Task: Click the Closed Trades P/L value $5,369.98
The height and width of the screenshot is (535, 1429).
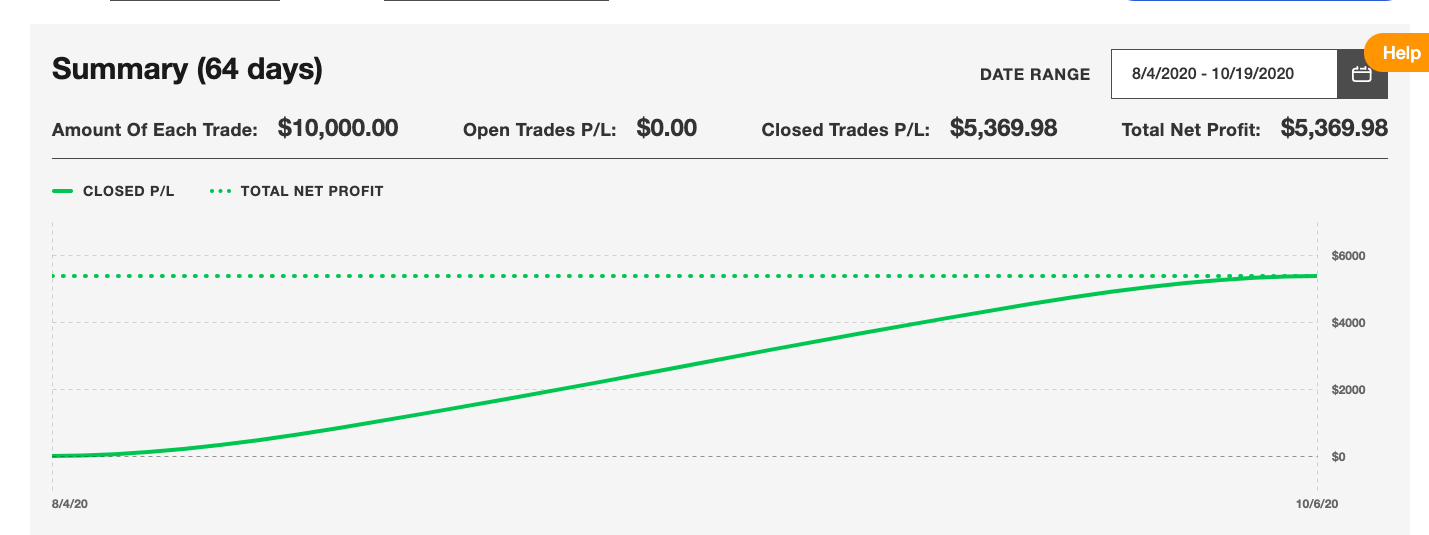Action: click(1003, 128)
